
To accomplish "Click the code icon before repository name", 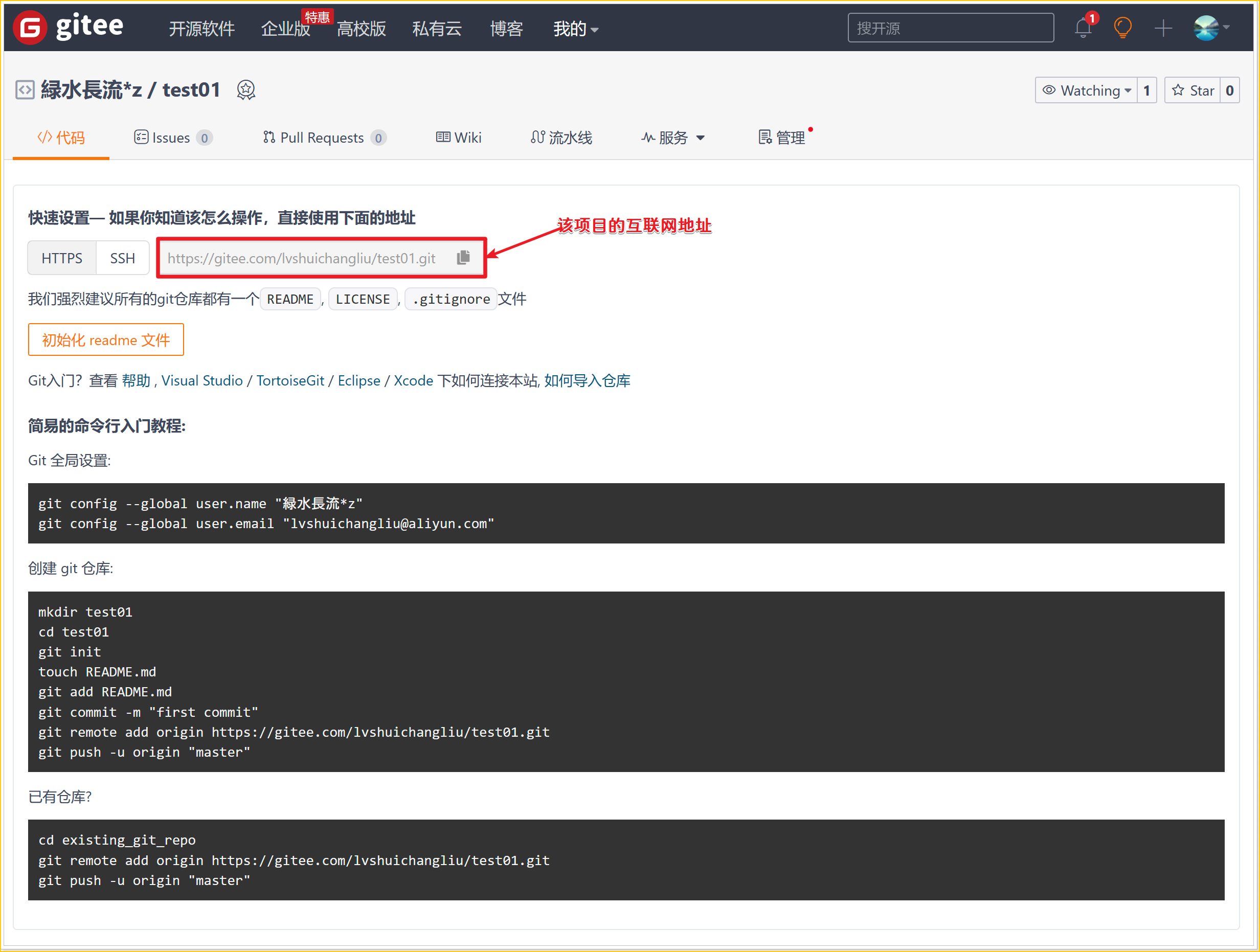I will click(x=25, y=90).
